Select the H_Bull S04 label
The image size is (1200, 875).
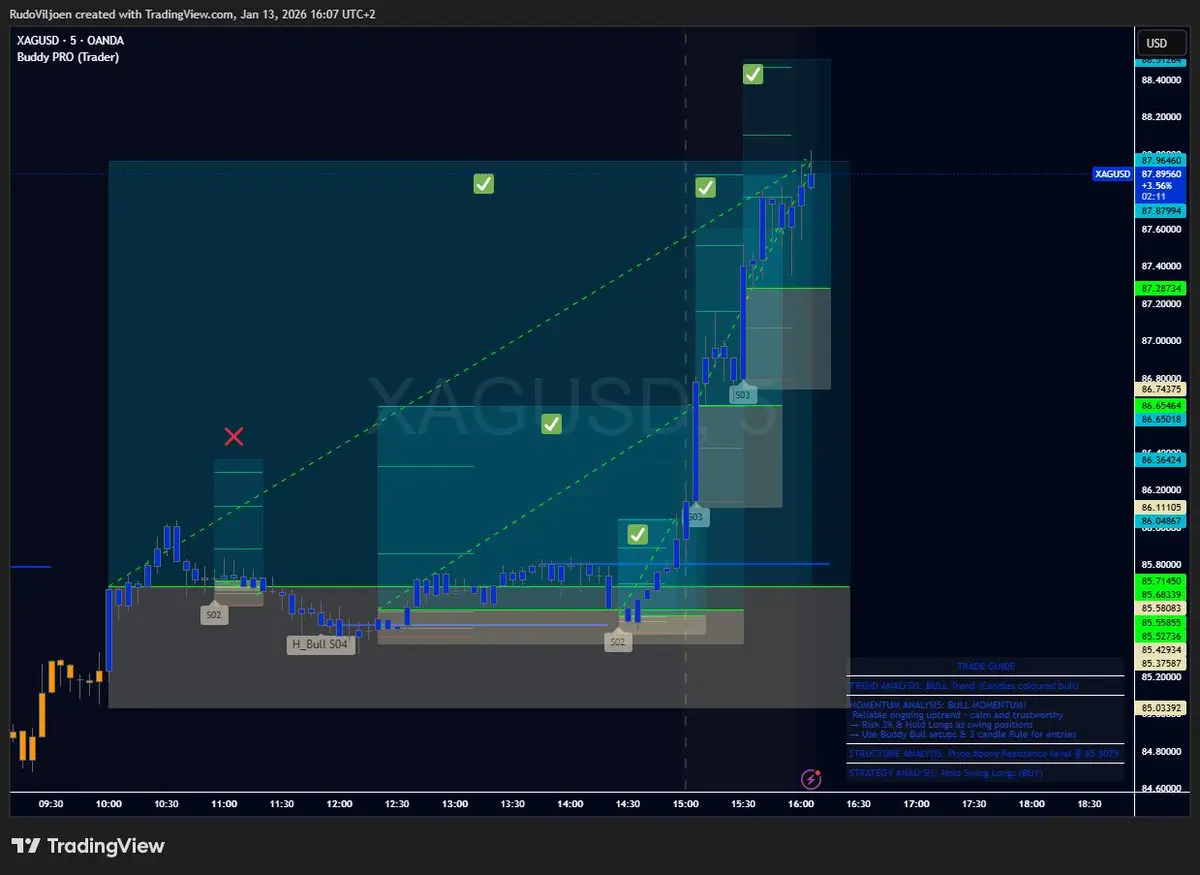point(320,645)
